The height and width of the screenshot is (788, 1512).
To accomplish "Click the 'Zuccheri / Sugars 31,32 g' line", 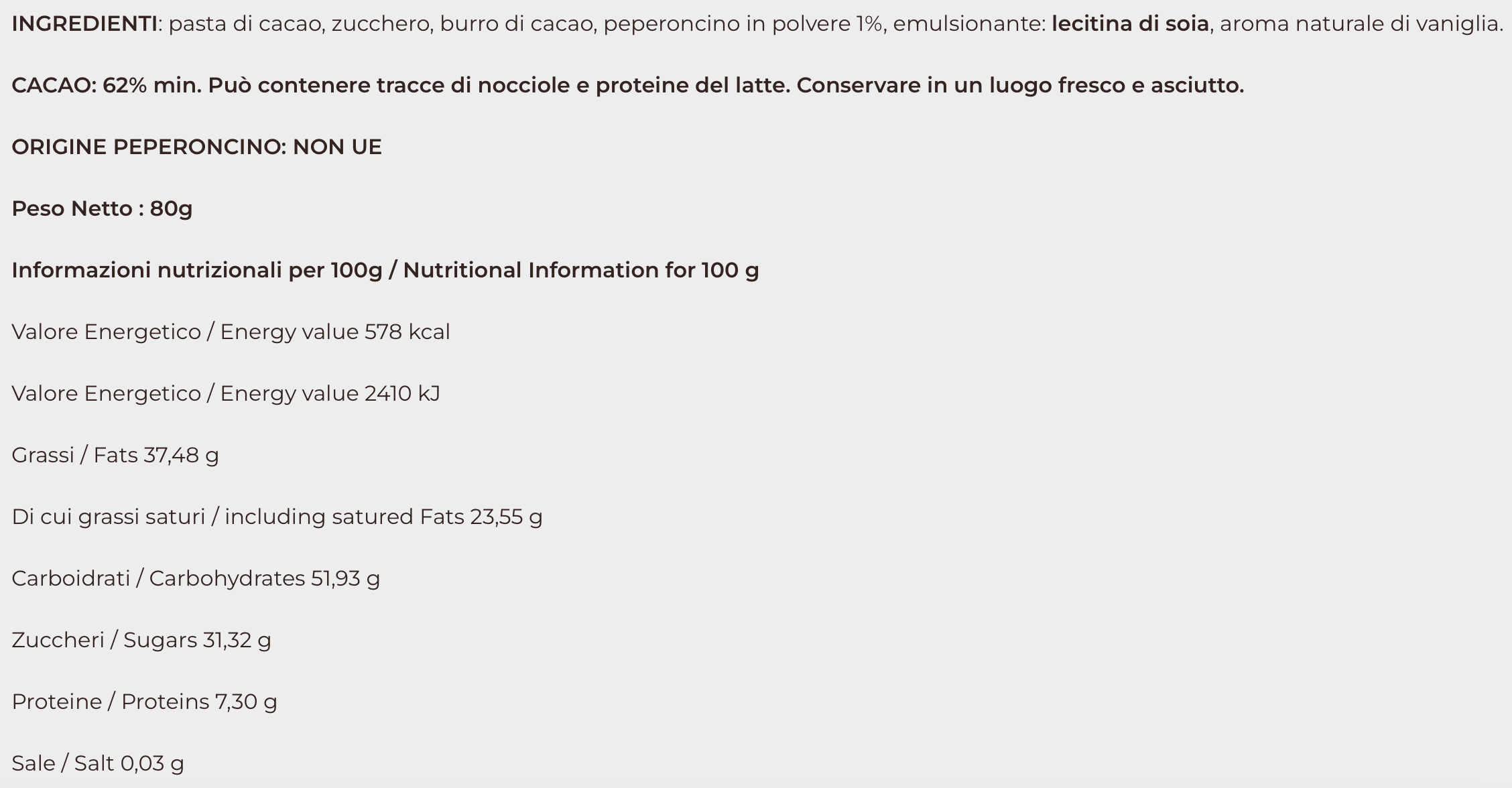I will click(x=141, y=641).
